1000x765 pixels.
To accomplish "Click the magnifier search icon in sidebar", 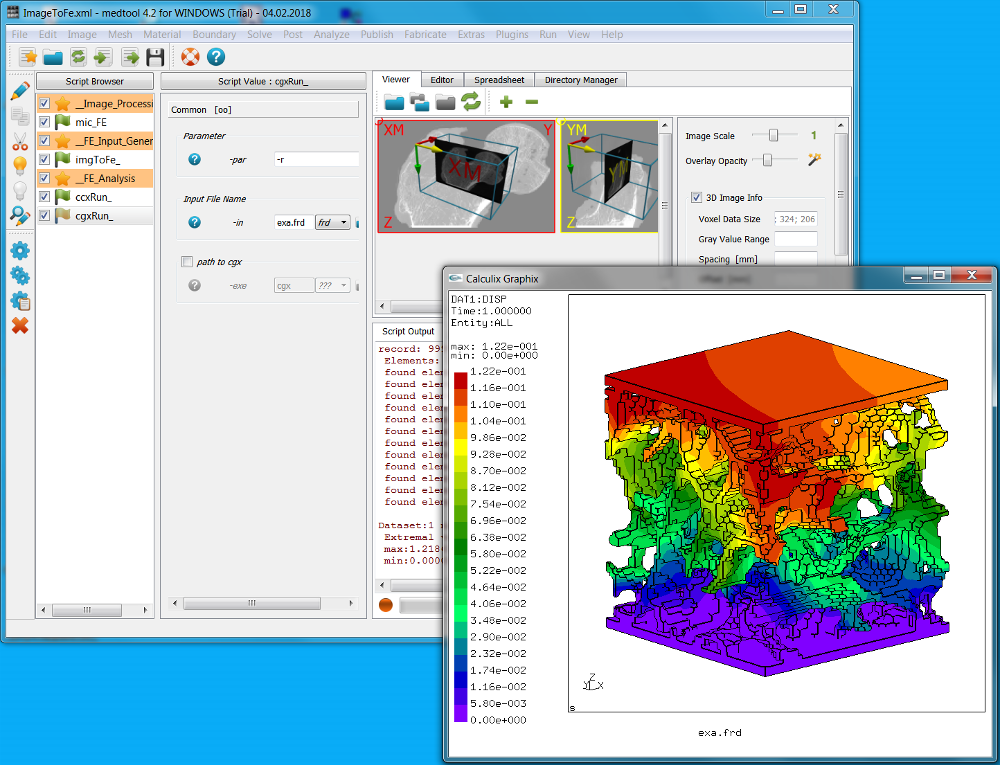I will click(20, 216).
